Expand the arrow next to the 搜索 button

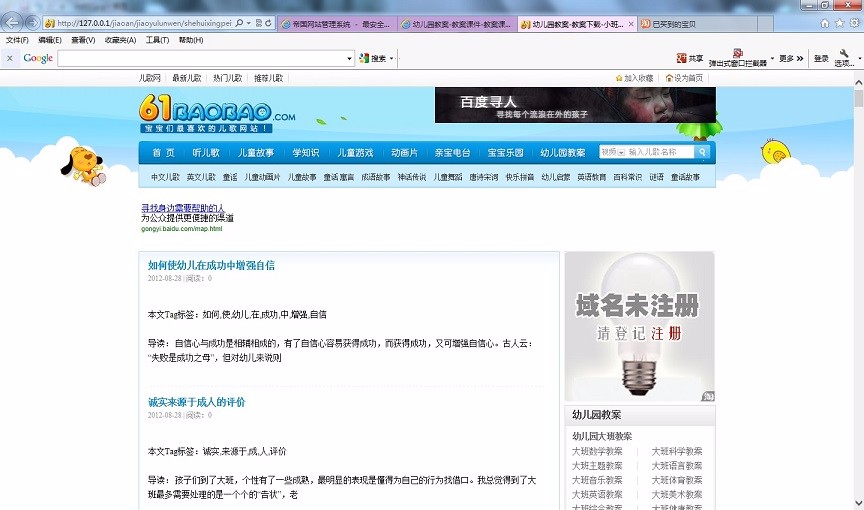(x=392, y=58)
